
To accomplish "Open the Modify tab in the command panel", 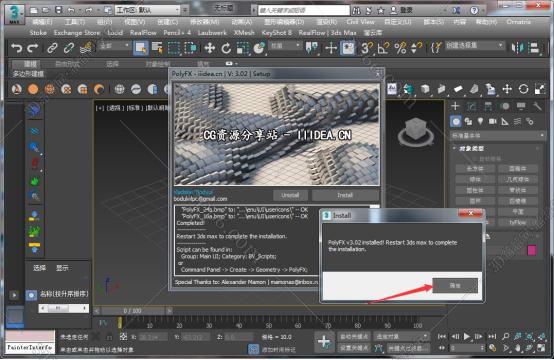I will [471, 106].
